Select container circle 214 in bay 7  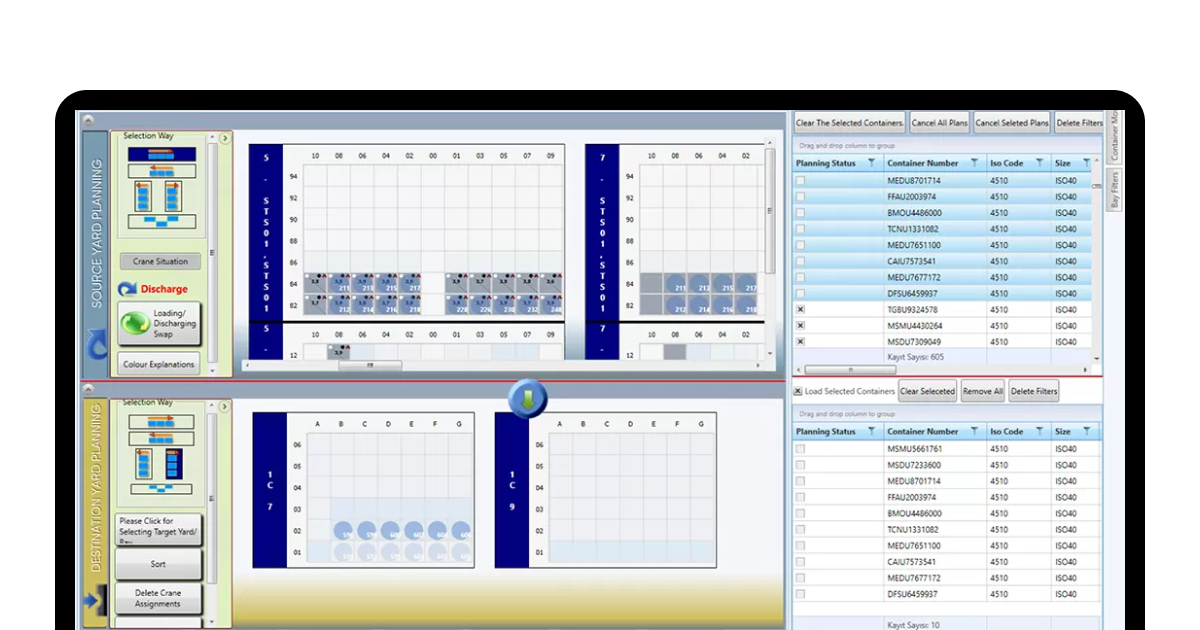point(699,305)
